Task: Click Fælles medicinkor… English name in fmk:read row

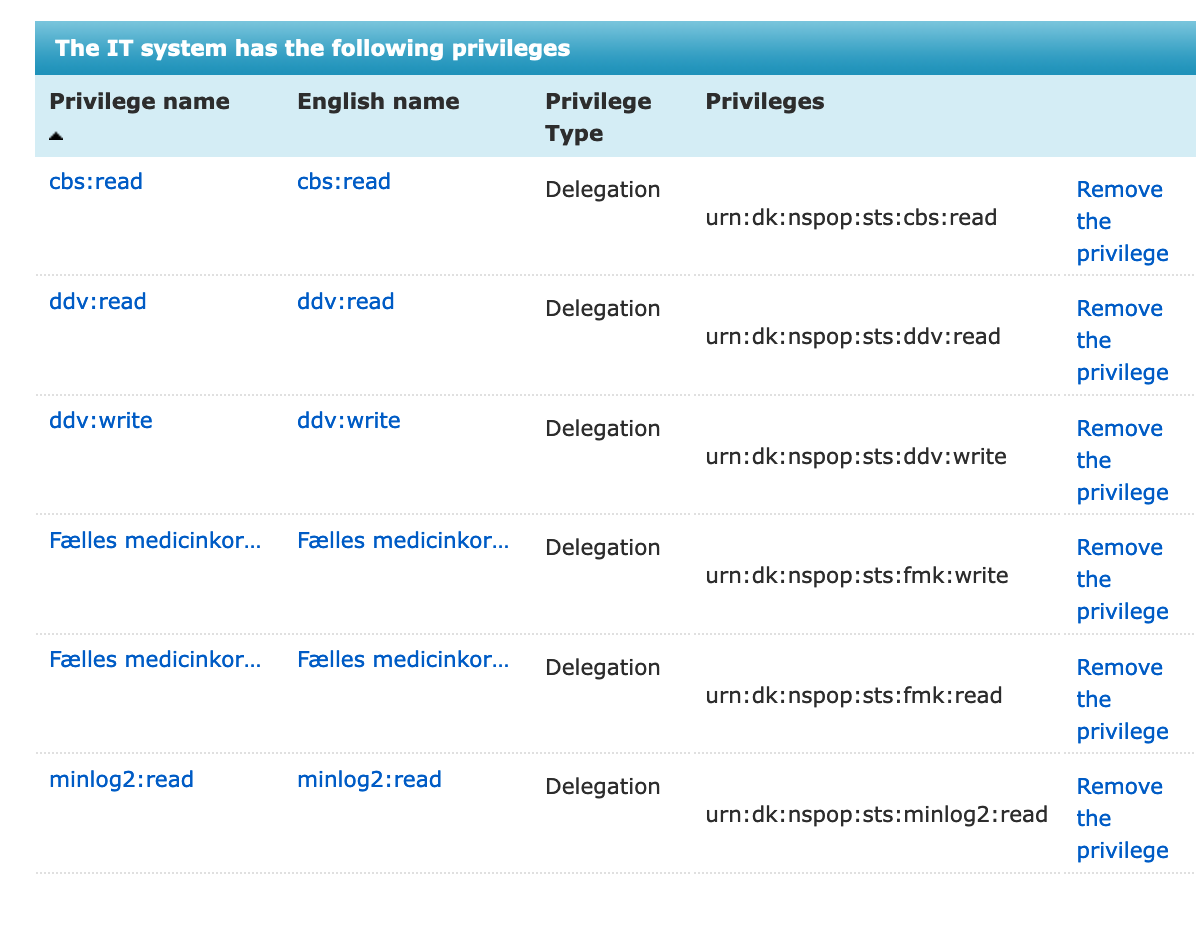Action: (x=403, y=660)
